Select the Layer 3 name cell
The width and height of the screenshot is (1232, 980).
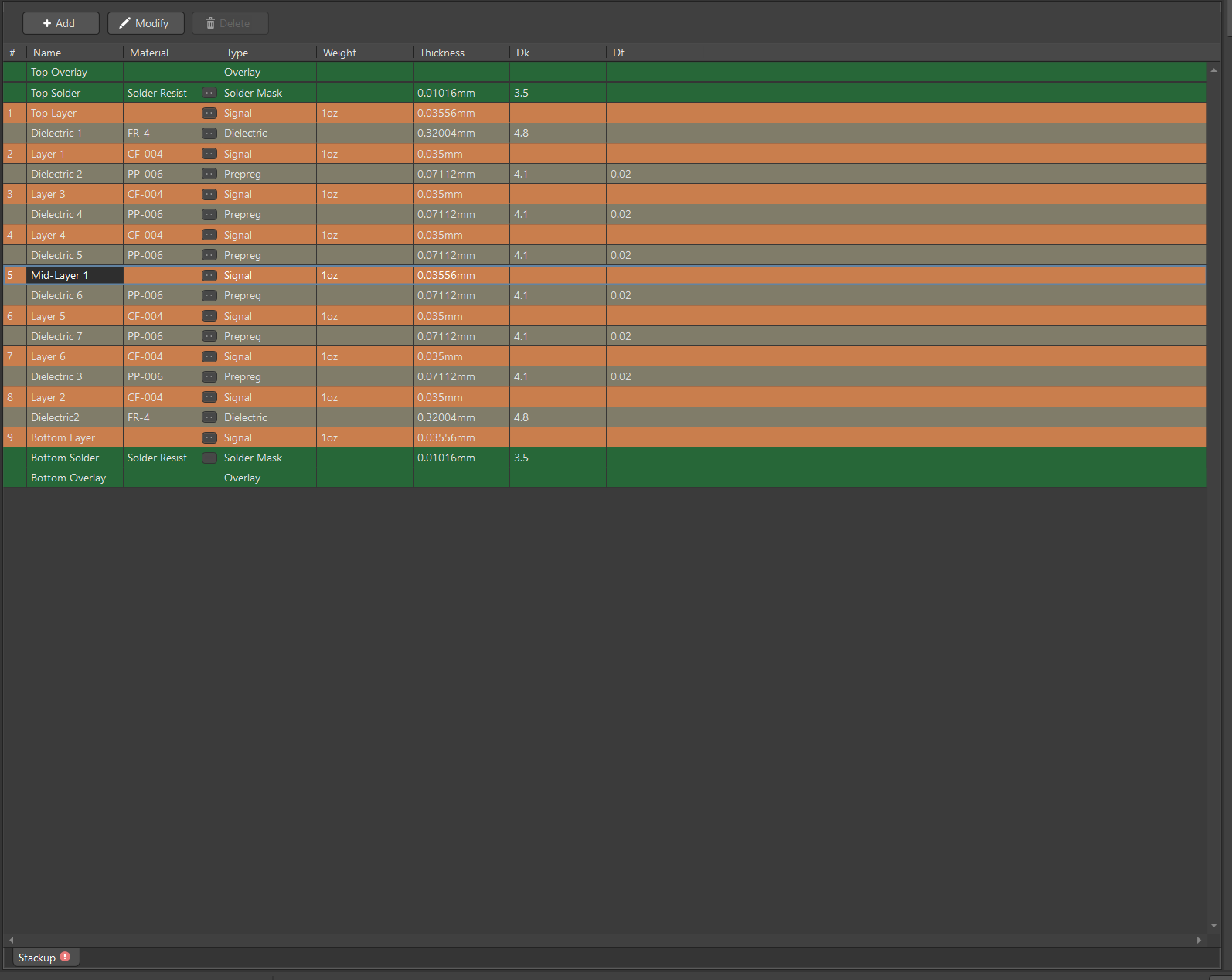tap(75, 194)
